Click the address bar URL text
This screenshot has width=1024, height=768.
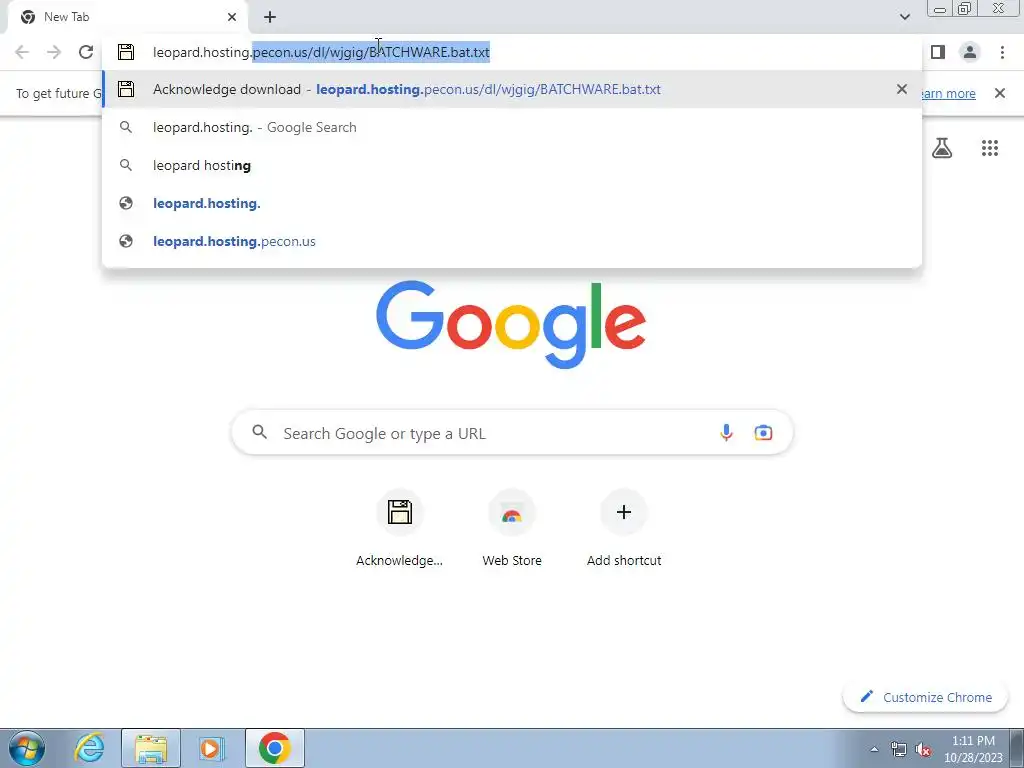321,52
